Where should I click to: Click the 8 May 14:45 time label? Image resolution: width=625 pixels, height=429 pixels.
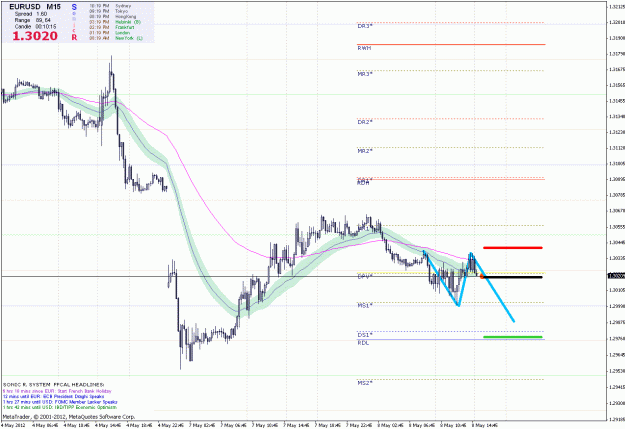point(485,425)
